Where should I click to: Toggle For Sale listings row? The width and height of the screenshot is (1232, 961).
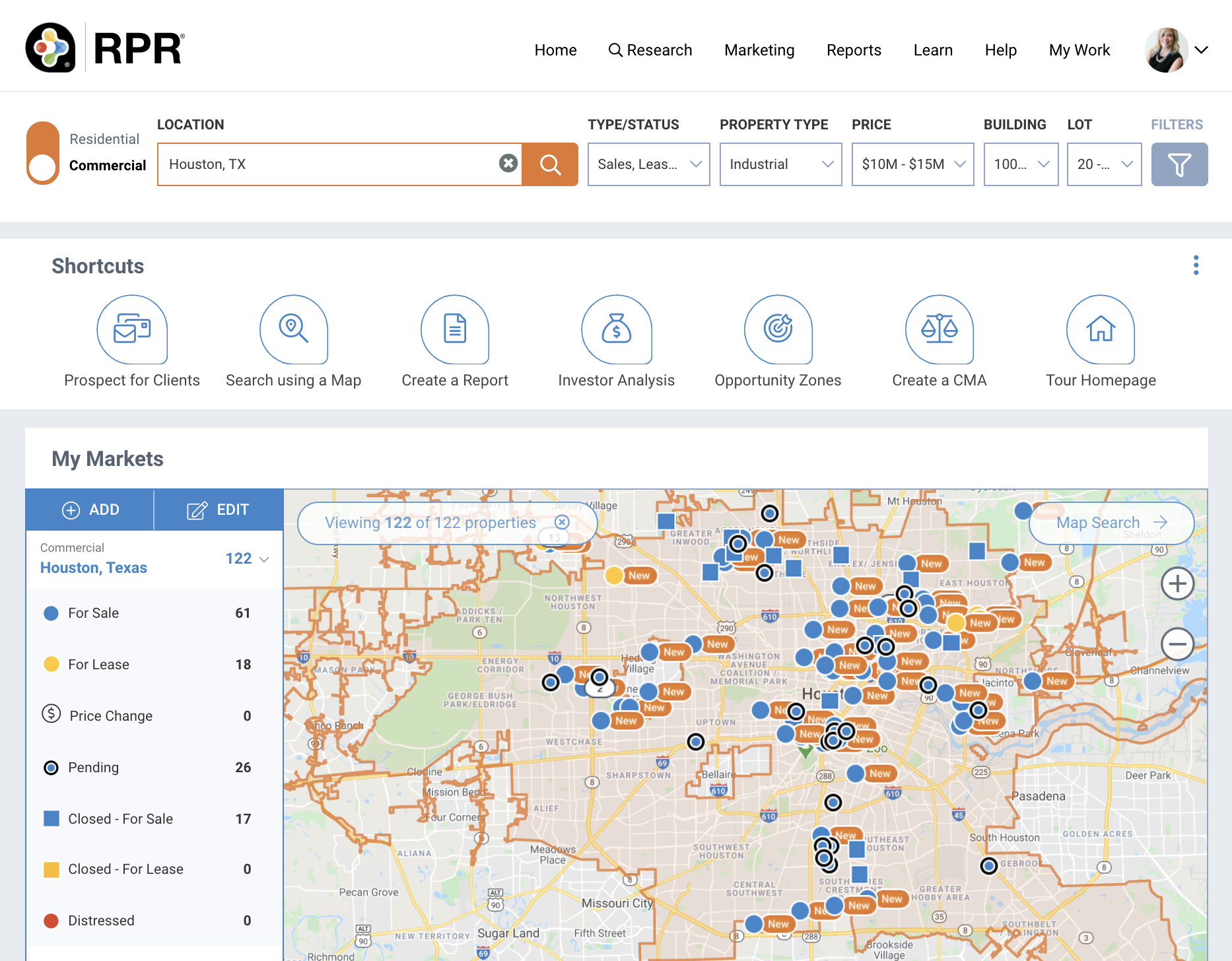(x=154, y=613)
